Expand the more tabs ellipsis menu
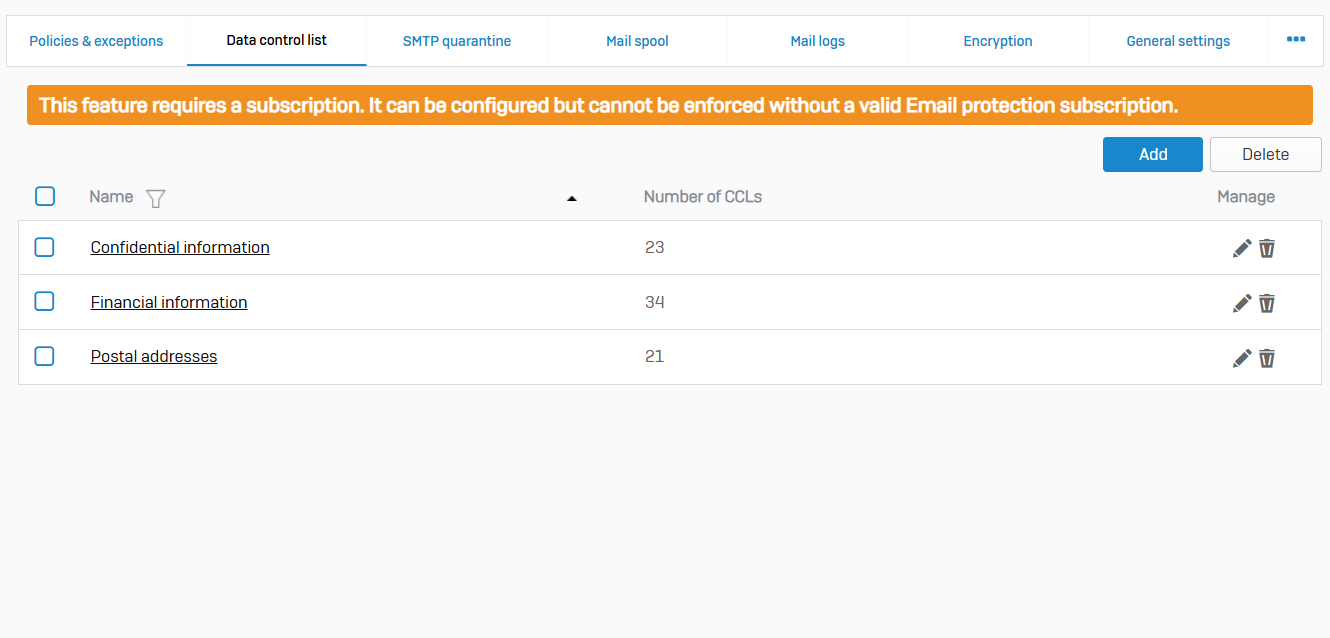 click(x=1296, y=40)
